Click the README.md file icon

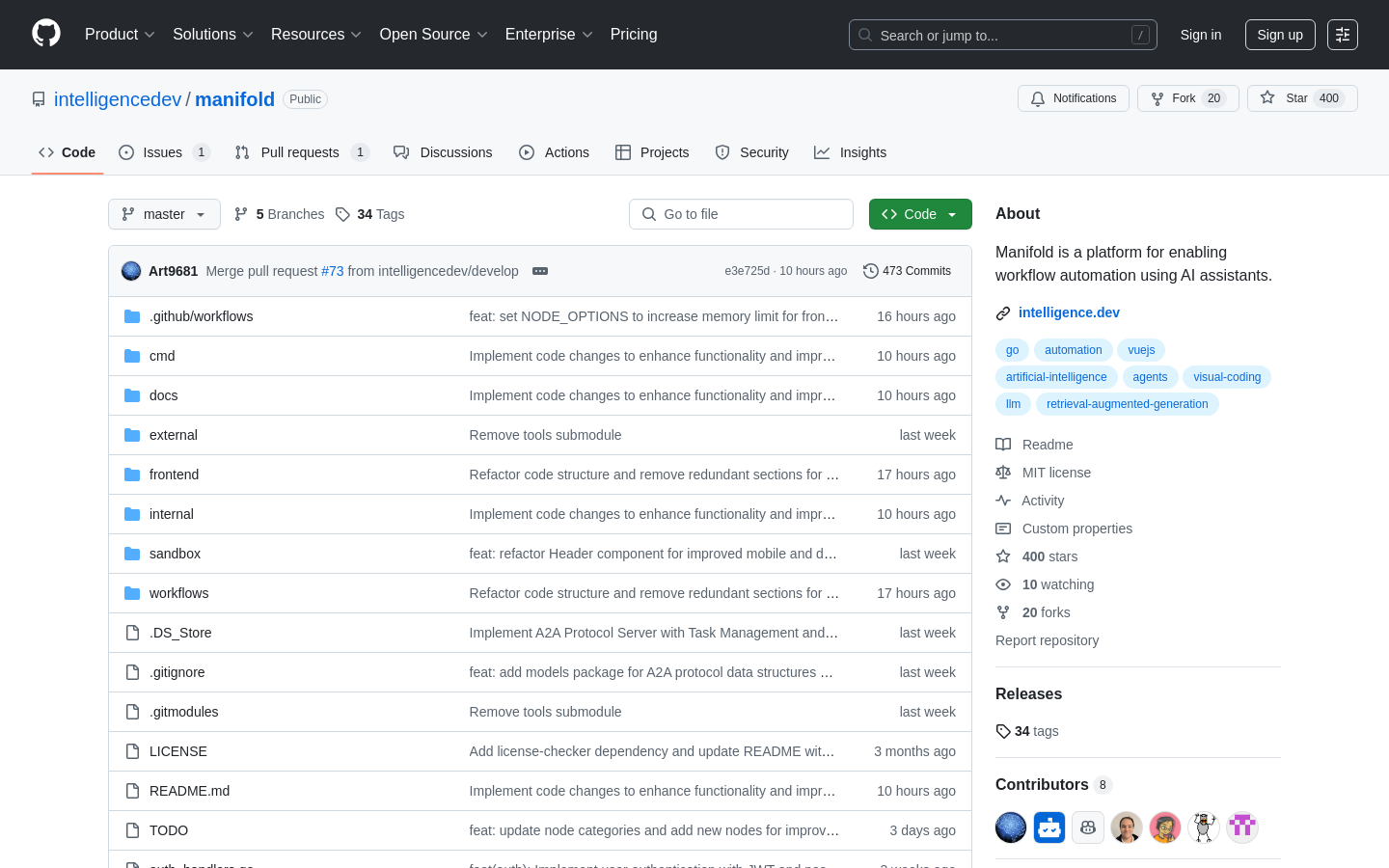132,791
